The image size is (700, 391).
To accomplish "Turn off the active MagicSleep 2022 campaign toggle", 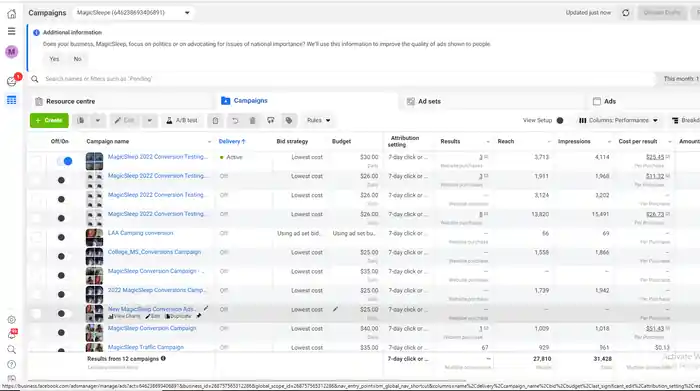I will point(65,161).
